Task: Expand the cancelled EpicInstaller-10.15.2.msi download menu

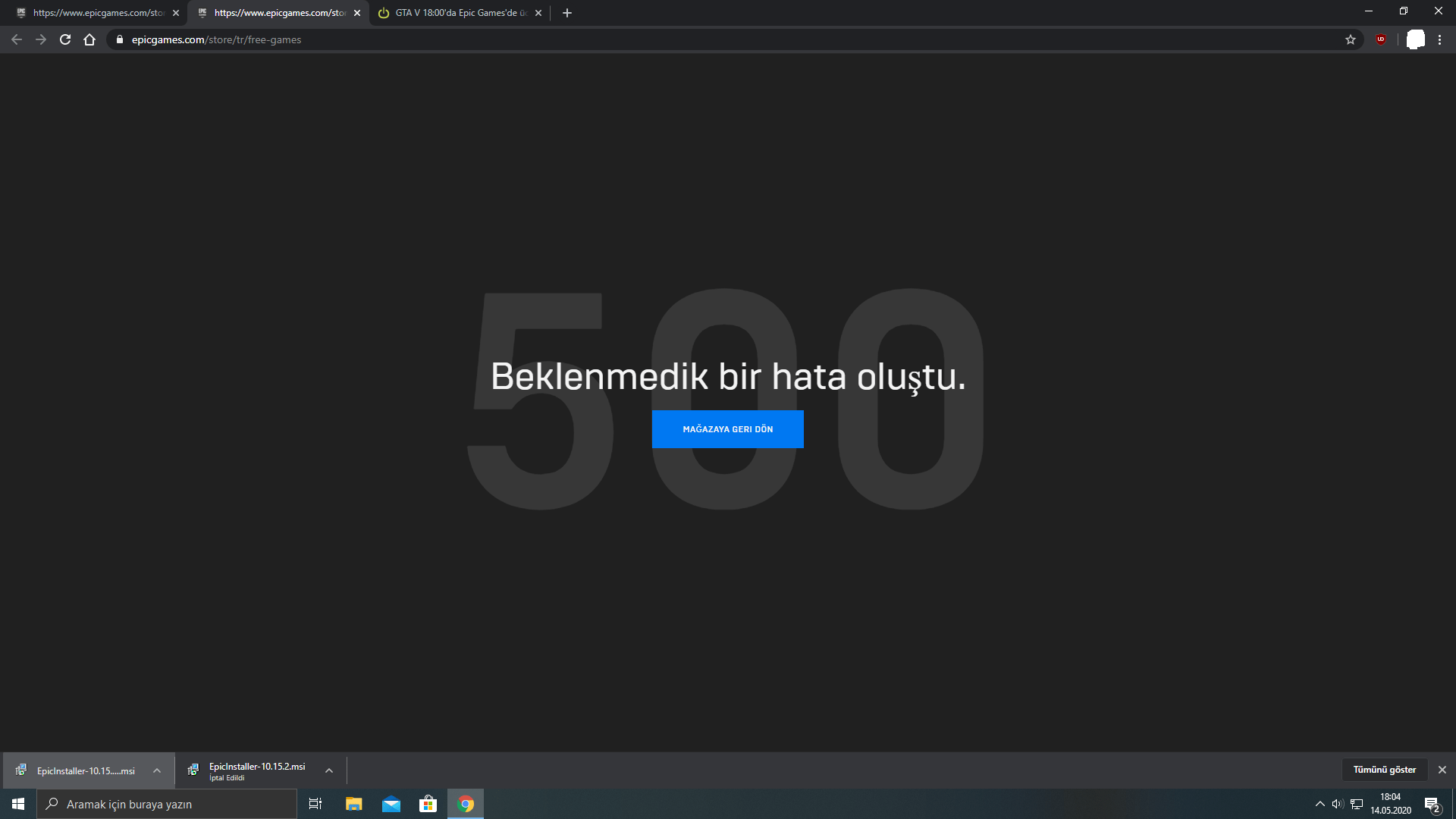Action: point(328,770)
